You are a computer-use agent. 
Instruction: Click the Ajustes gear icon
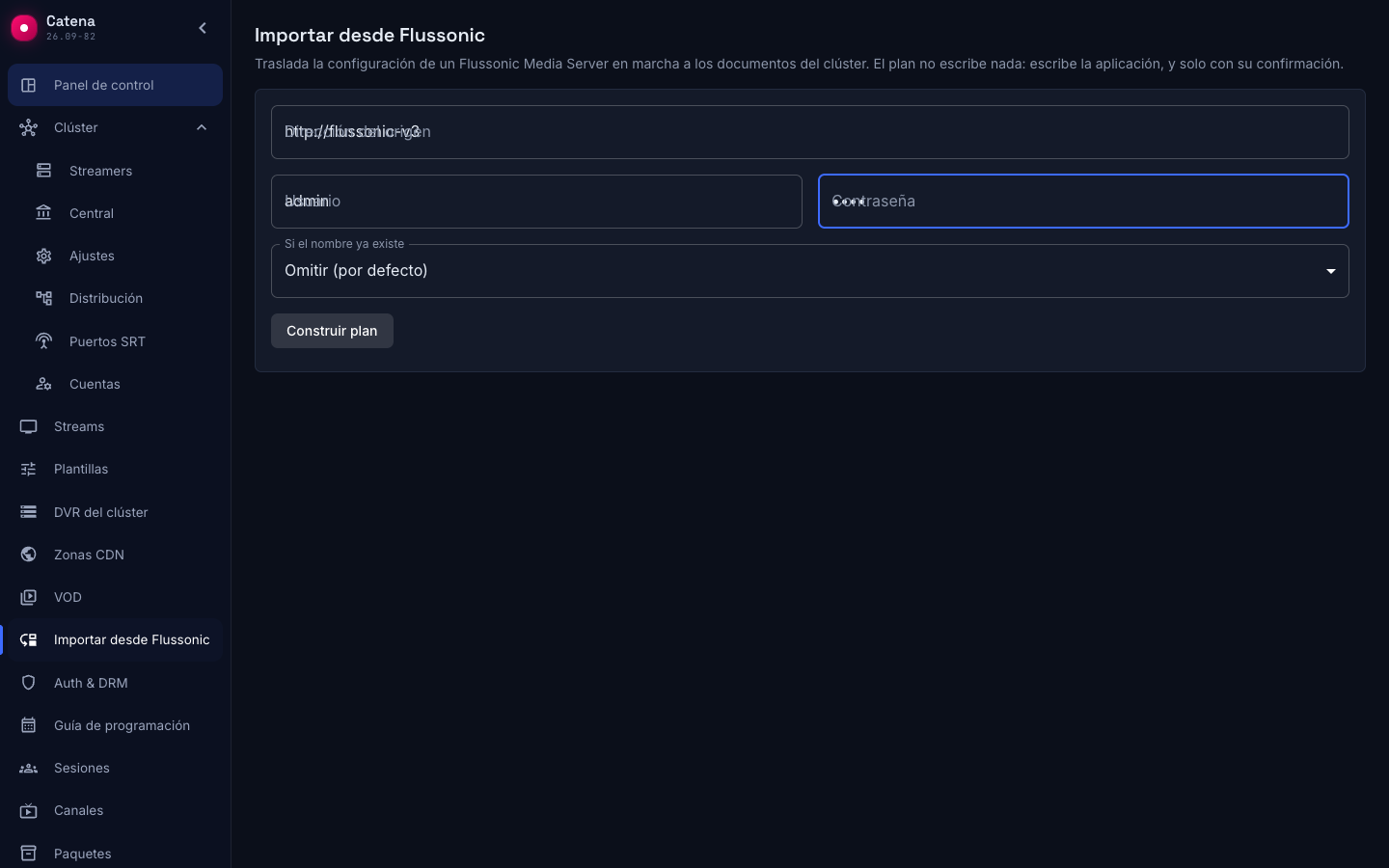tap(44, 256)
